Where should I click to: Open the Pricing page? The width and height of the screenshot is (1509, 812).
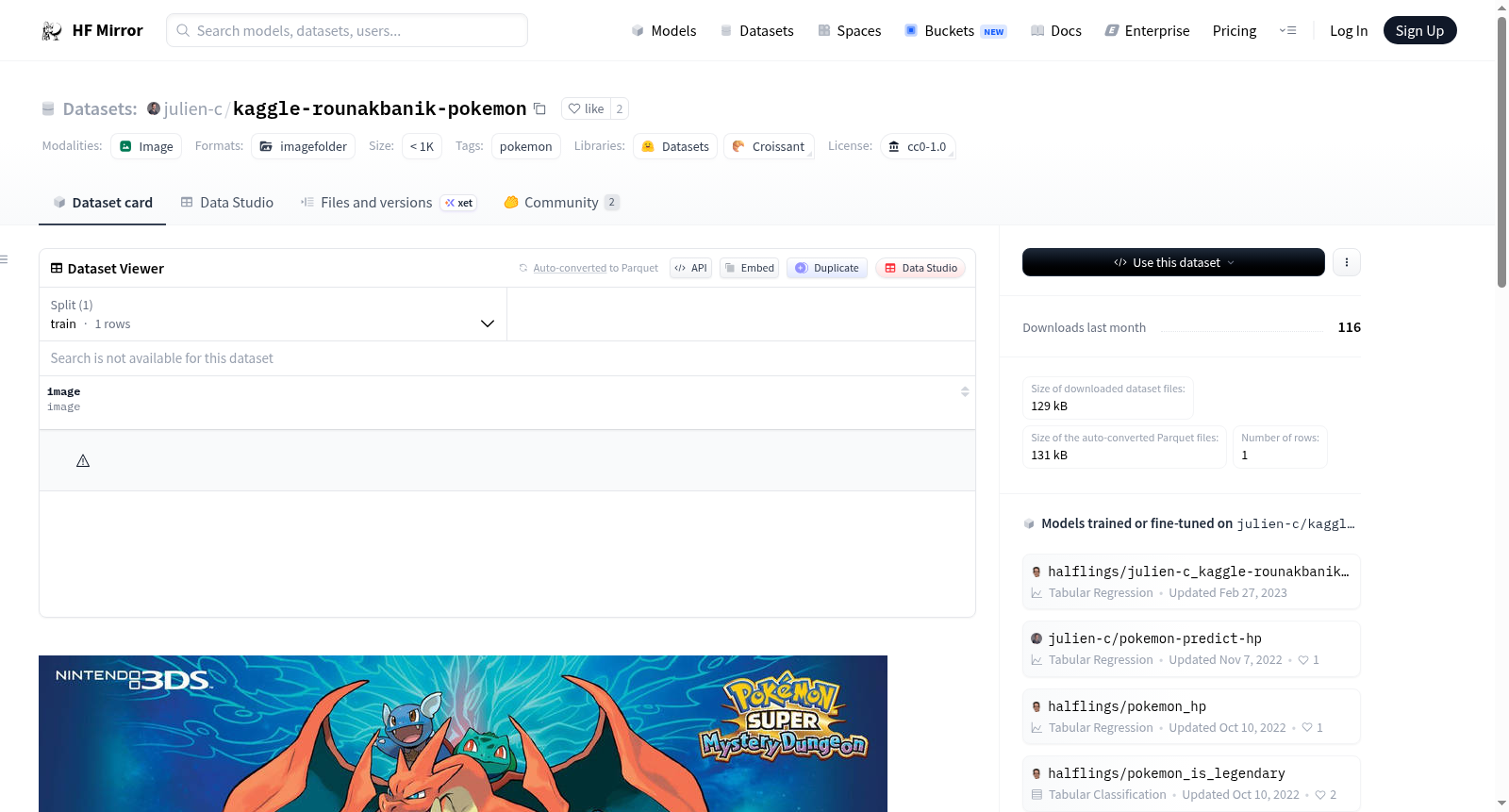point(1235,31)
